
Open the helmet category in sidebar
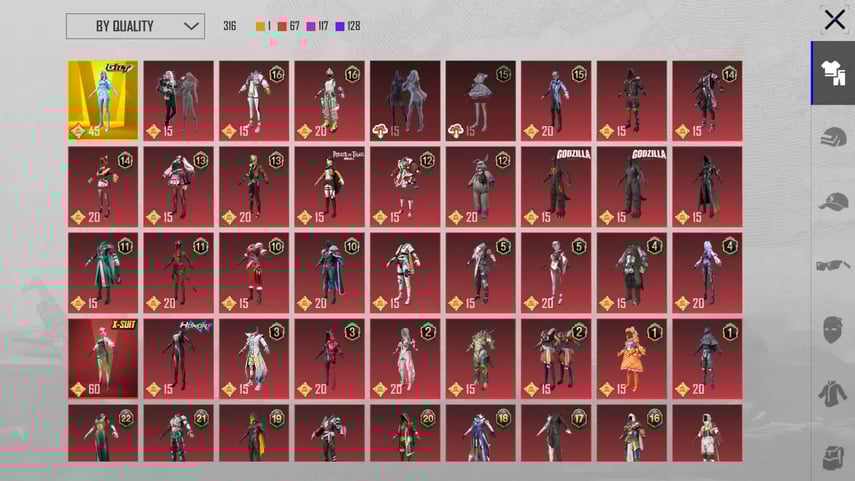[832, 138]
